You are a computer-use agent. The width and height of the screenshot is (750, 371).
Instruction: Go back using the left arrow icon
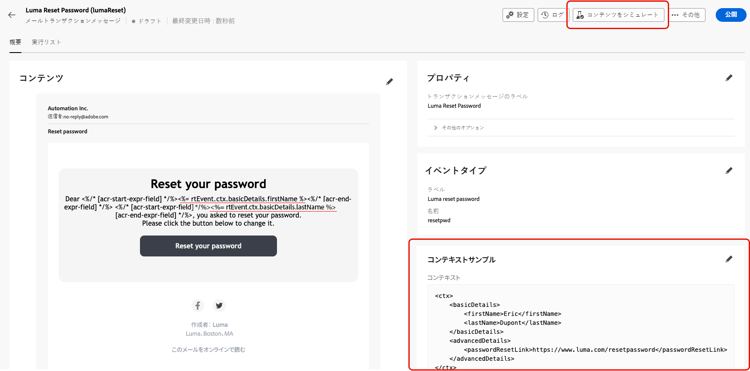[12, 15]
